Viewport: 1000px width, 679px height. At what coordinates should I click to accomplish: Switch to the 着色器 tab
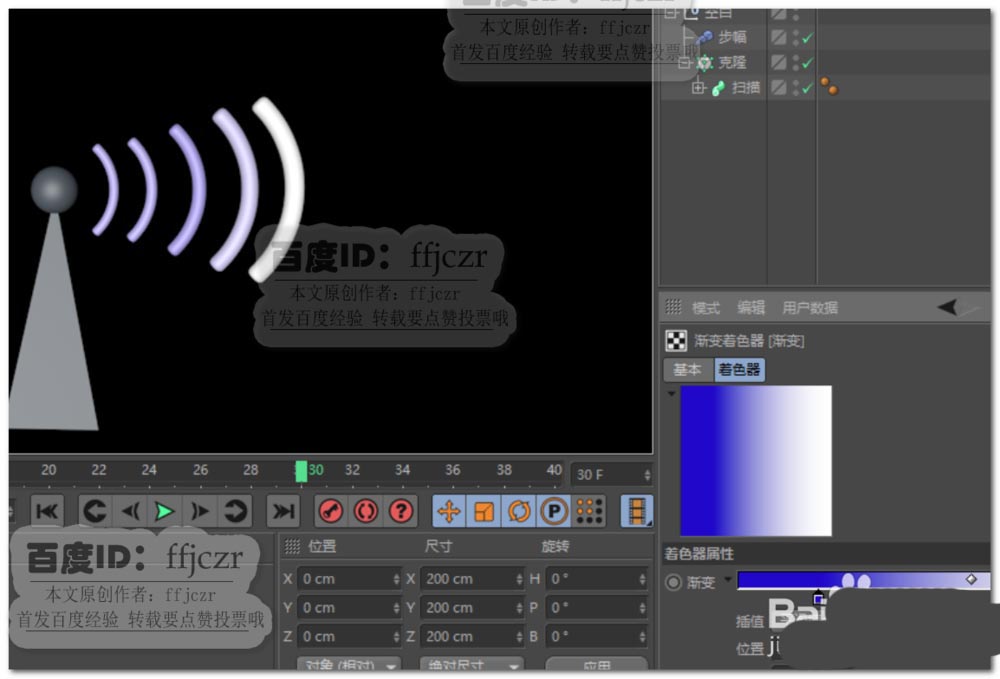(739, 370)
